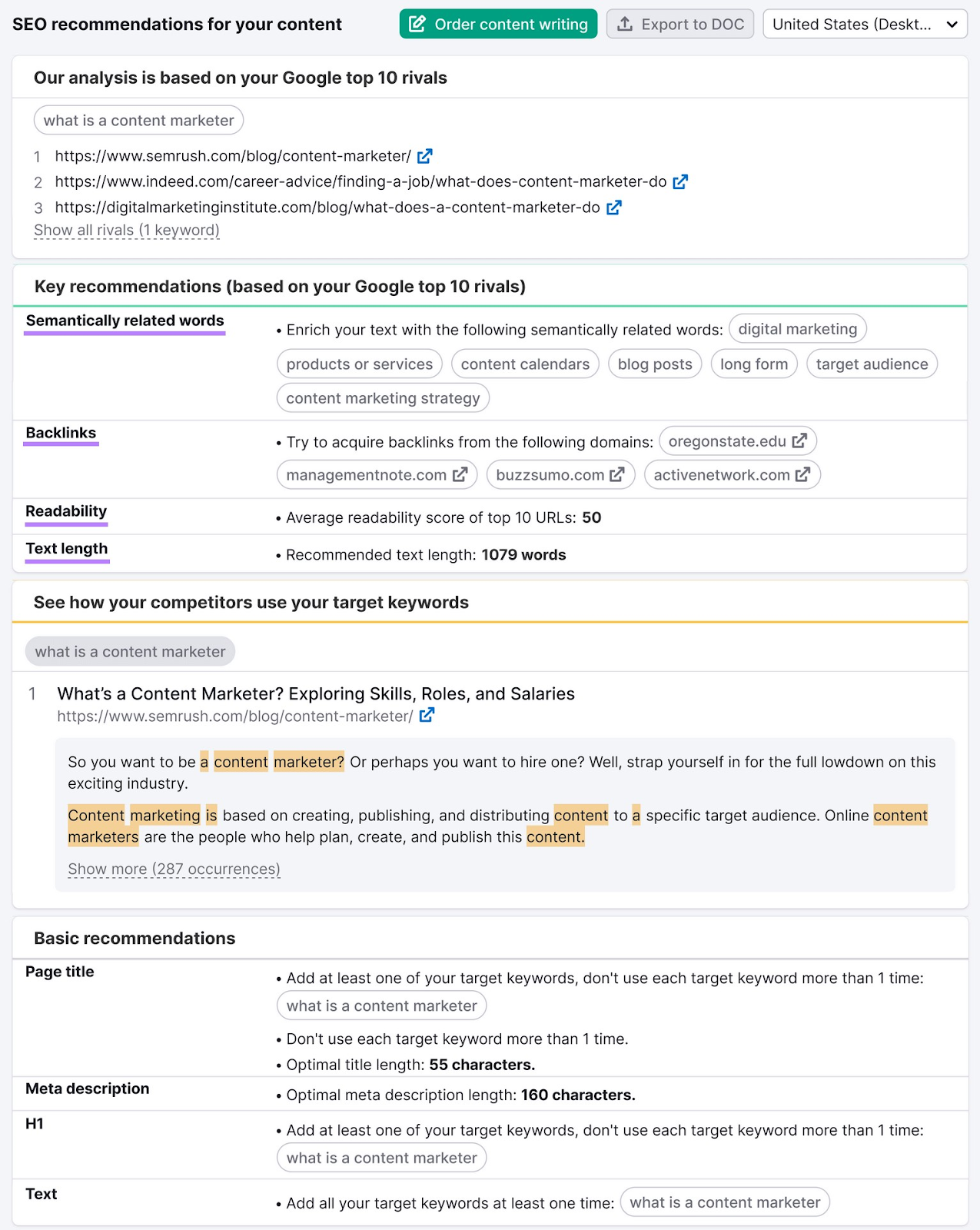Viewport: 980px width, 1230px height.
Task: Click the Order content writing button
Action: 498,24
